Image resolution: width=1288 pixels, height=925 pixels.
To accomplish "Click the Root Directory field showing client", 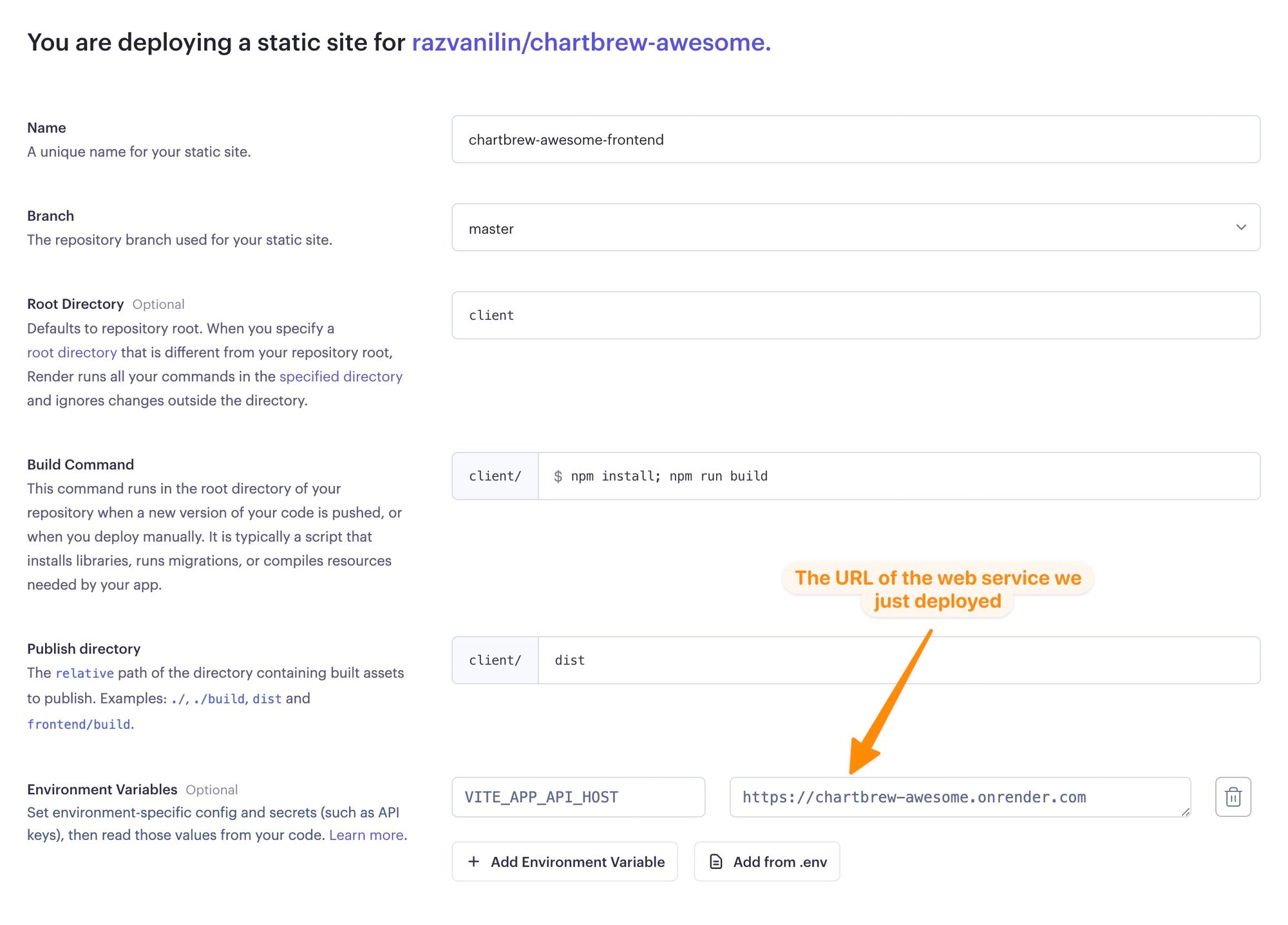I will tap(855, 315).
